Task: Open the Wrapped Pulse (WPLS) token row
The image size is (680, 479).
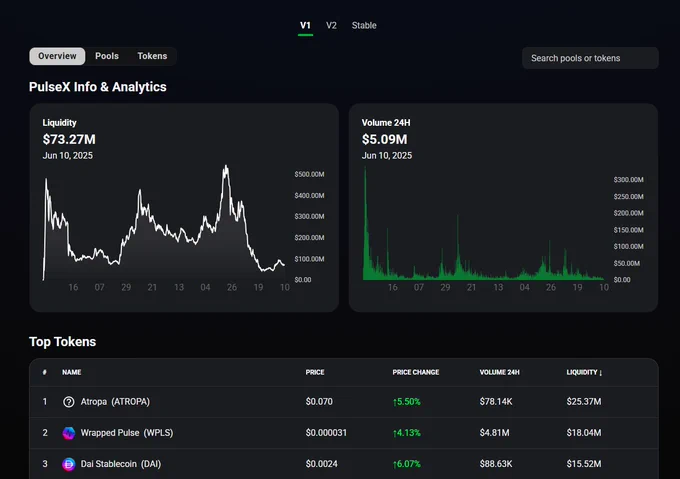Action: 344,433
